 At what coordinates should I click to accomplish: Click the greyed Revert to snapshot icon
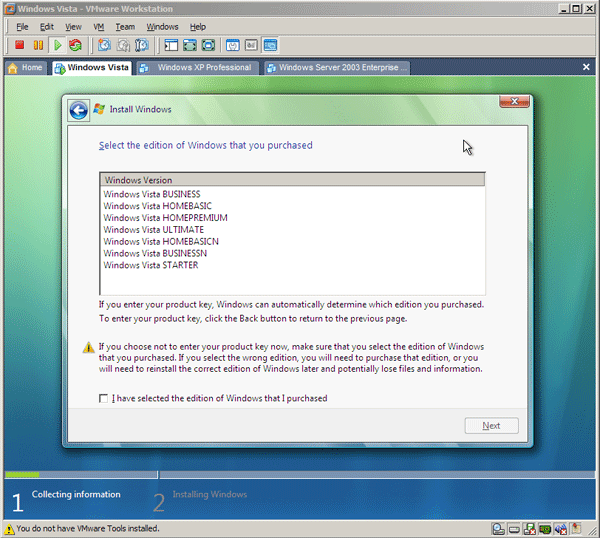[123, 45]
